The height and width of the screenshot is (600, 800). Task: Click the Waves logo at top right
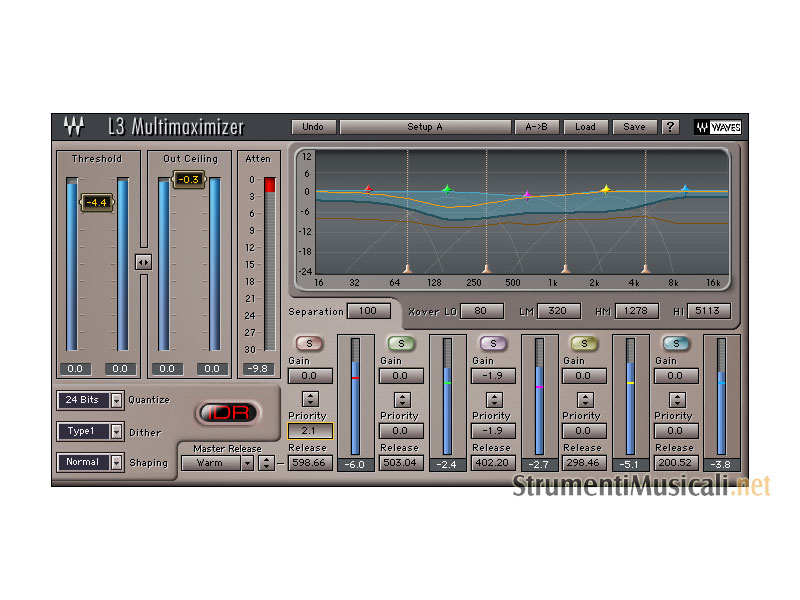(x=717, y=127)
